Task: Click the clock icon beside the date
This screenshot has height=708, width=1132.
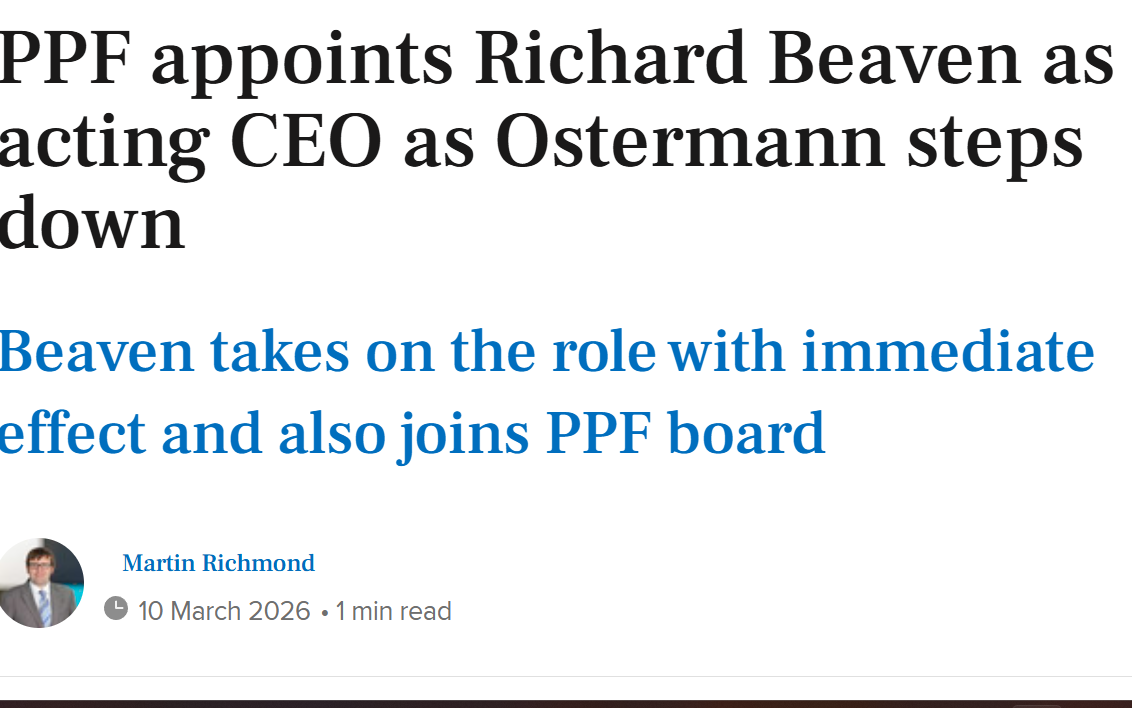Action: point(116,608)
